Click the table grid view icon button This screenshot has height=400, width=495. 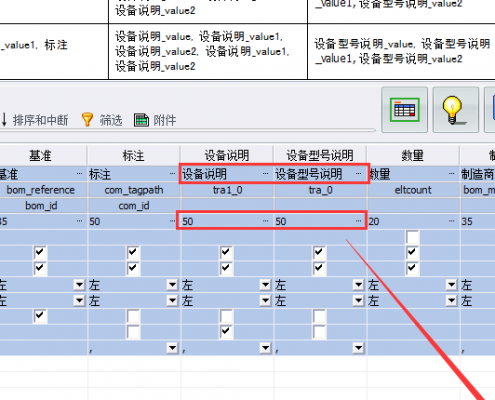point(404,110)
